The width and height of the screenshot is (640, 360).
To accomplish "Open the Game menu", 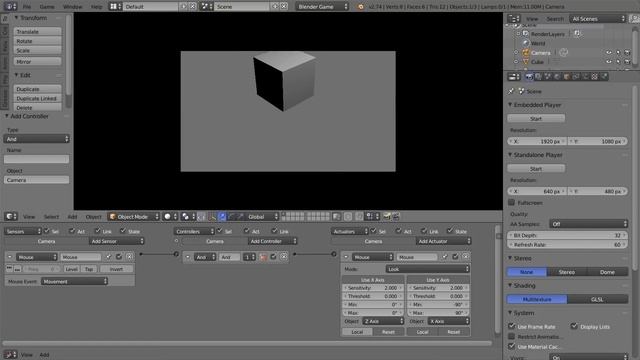I will pos(47,7).
